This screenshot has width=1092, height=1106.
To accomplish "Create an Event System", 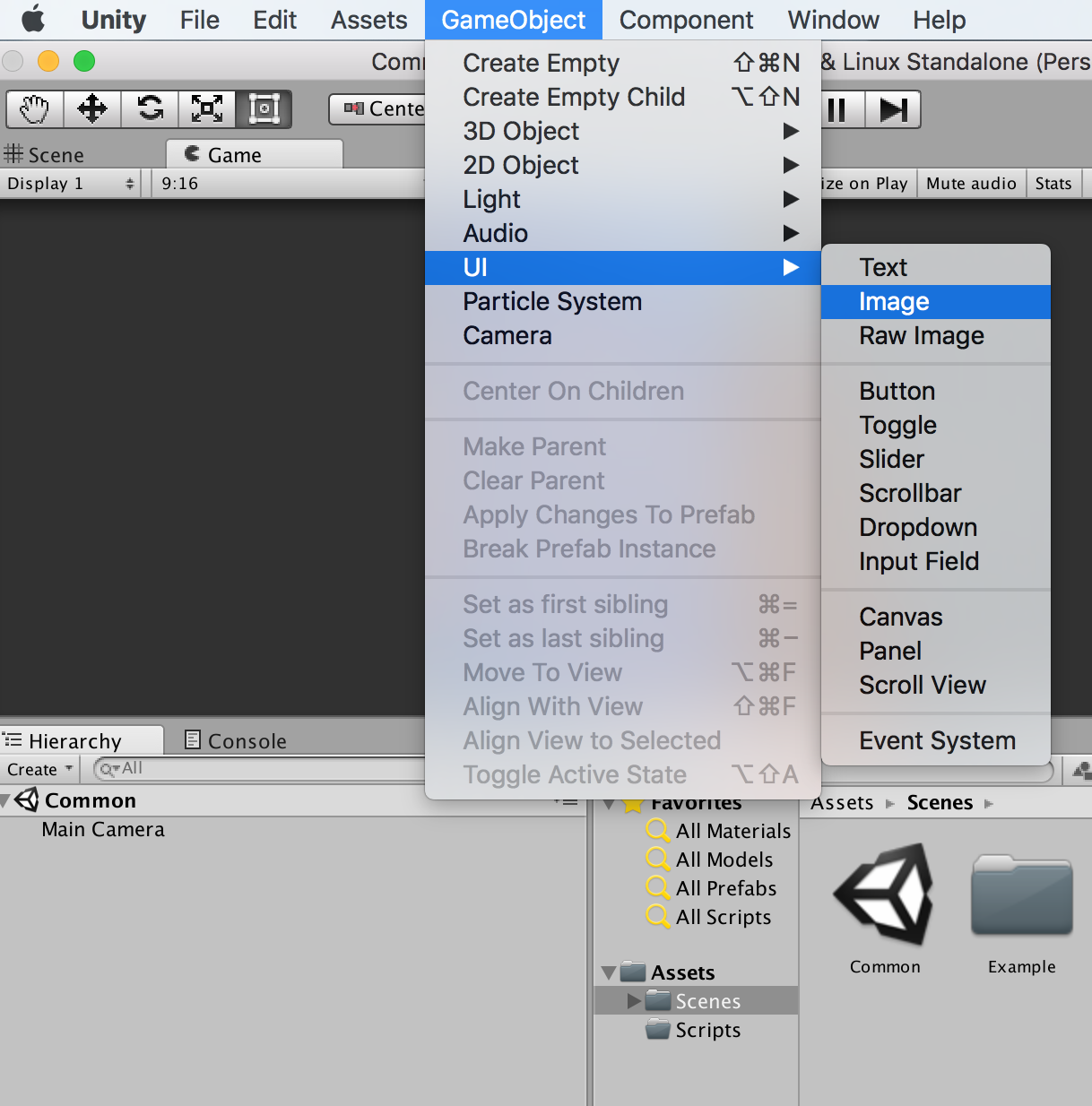I will [936, 740].
